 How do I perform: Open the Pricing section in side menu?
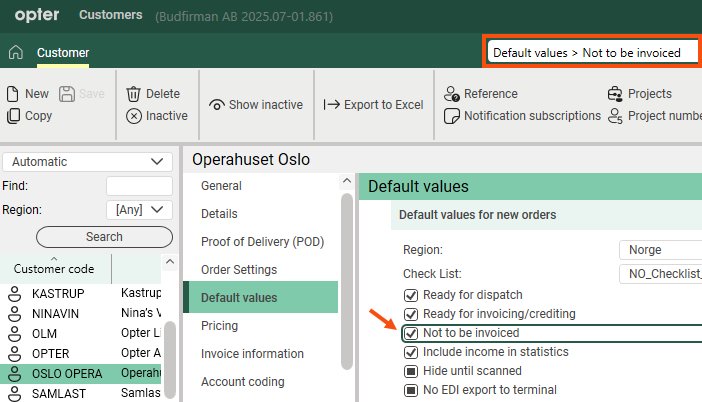219,326
